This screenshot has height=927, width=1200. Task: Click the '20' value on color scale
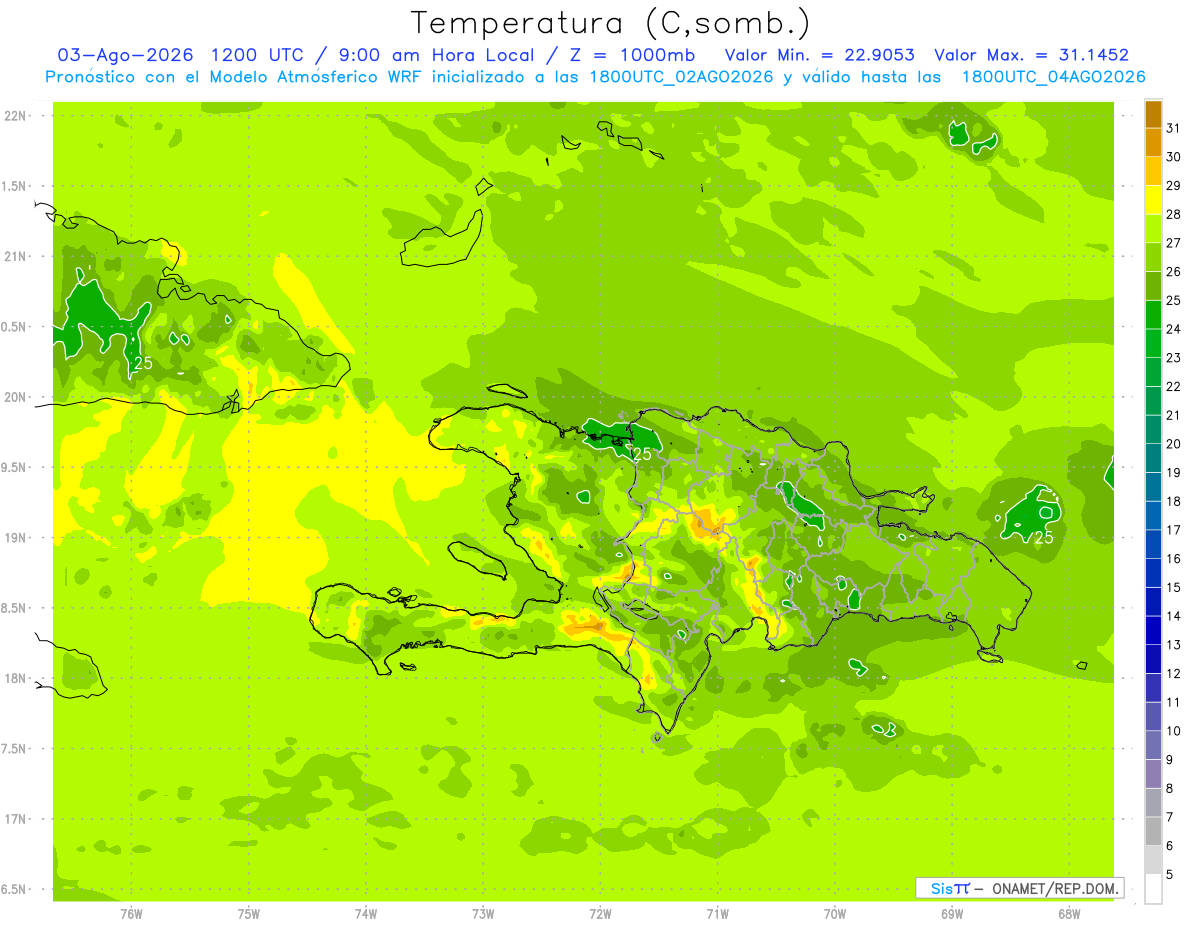tap(1174, 444)
